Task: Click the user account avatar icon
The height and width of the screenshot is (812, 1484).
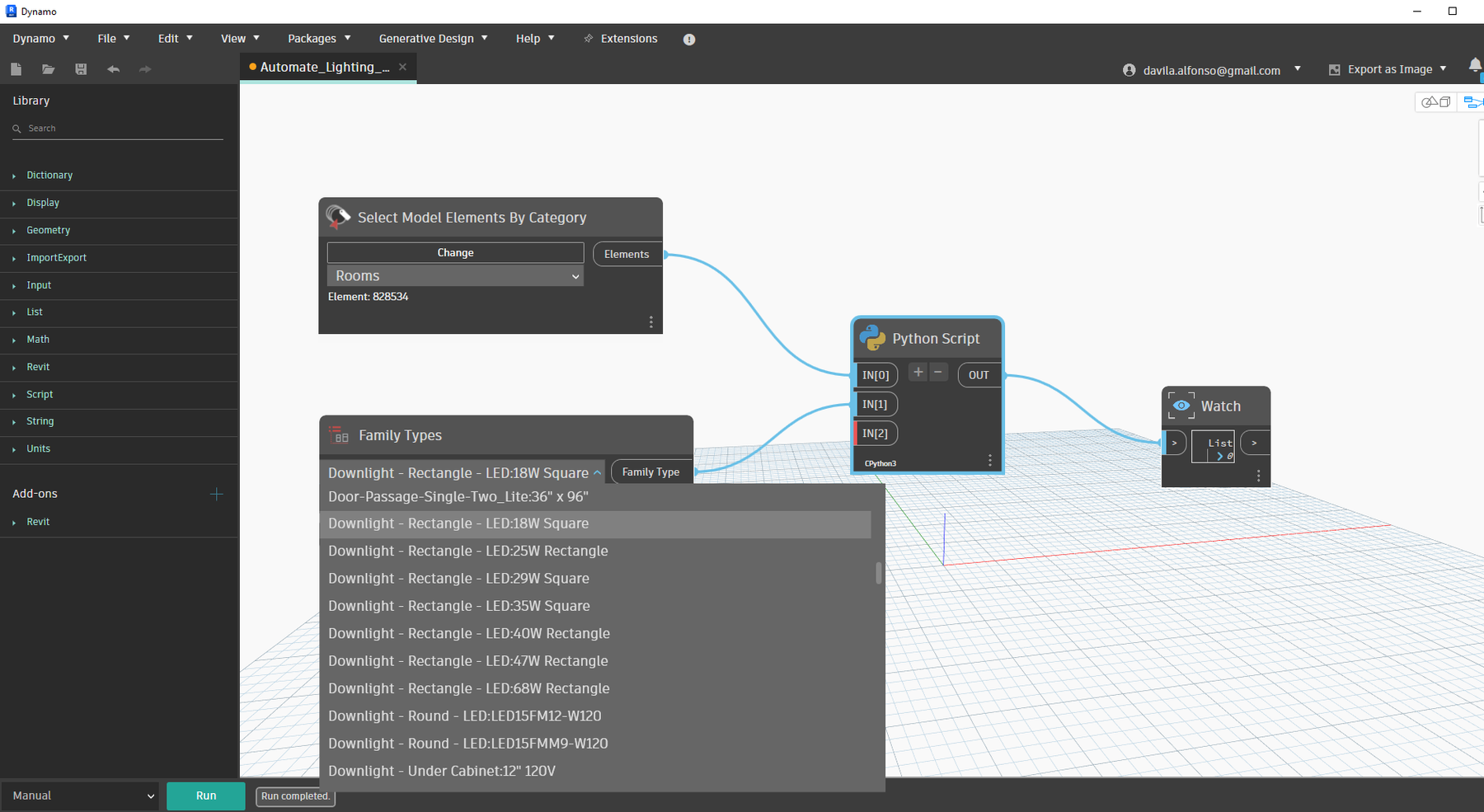Action: (x=1129, y=70)
